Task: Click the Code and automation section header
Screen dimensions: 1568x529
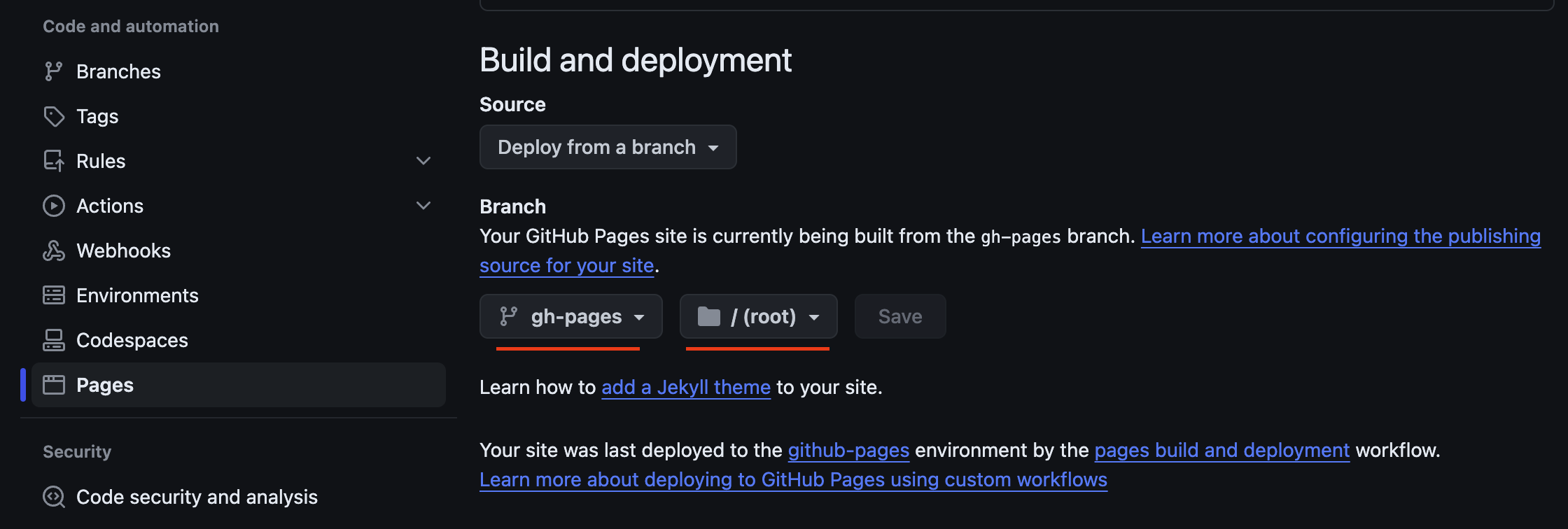Action: click(x=131, y=27)
